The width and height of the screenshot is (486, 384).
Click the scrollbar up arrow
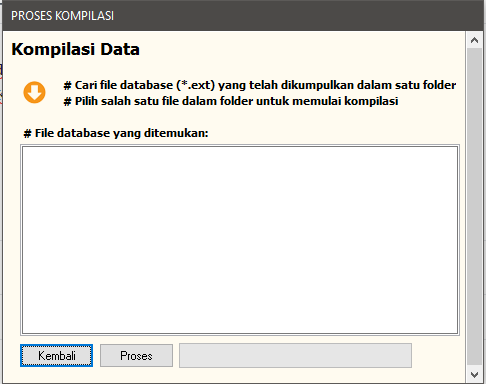click(x=474, y=41)
